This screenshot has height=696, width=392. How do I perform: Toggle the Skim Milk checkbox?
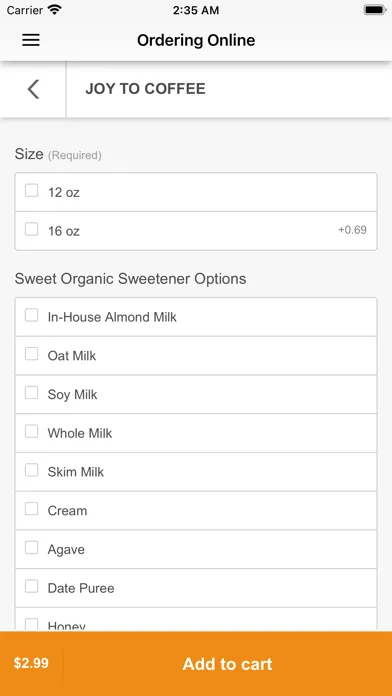coord(32,470)
